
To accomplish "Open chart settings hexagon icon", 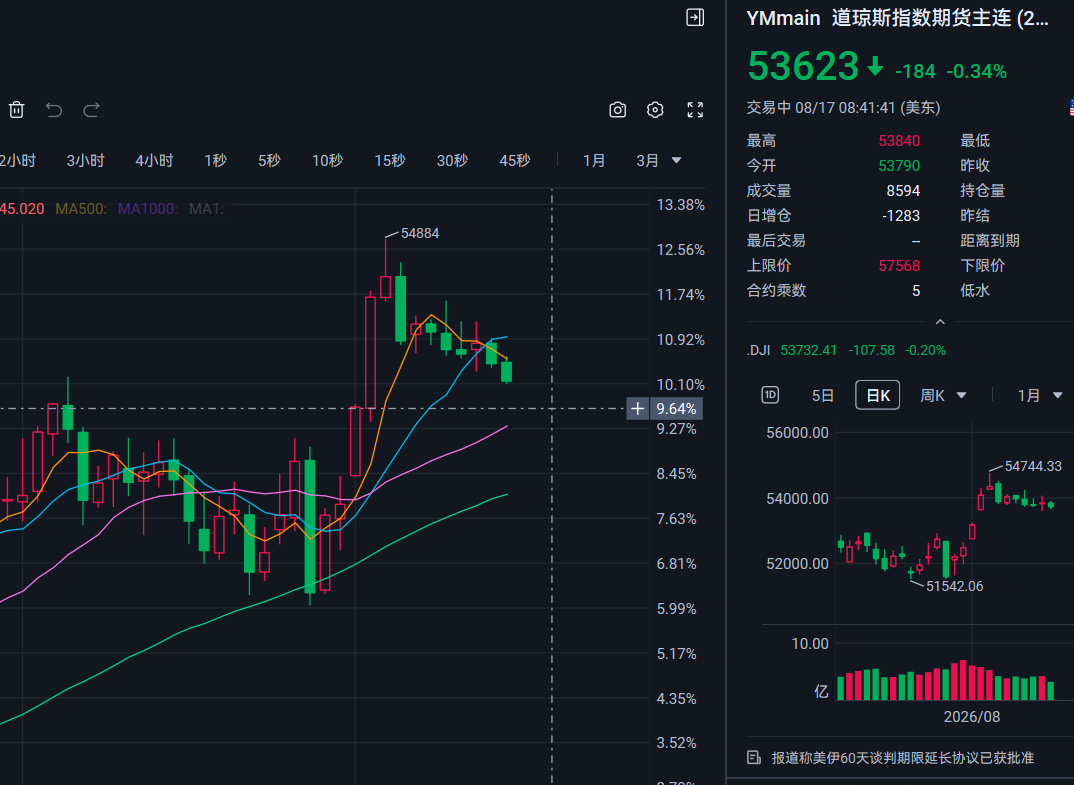I will pyautogui.click(x=655, y=110).
